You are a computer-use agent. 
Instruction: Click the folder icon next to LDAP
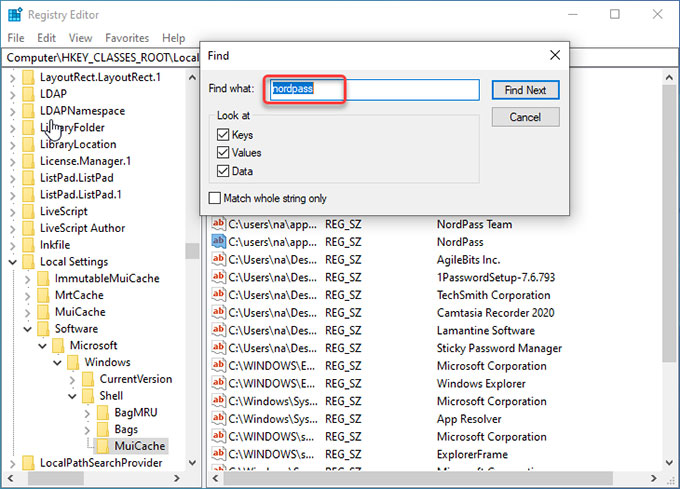28,94
